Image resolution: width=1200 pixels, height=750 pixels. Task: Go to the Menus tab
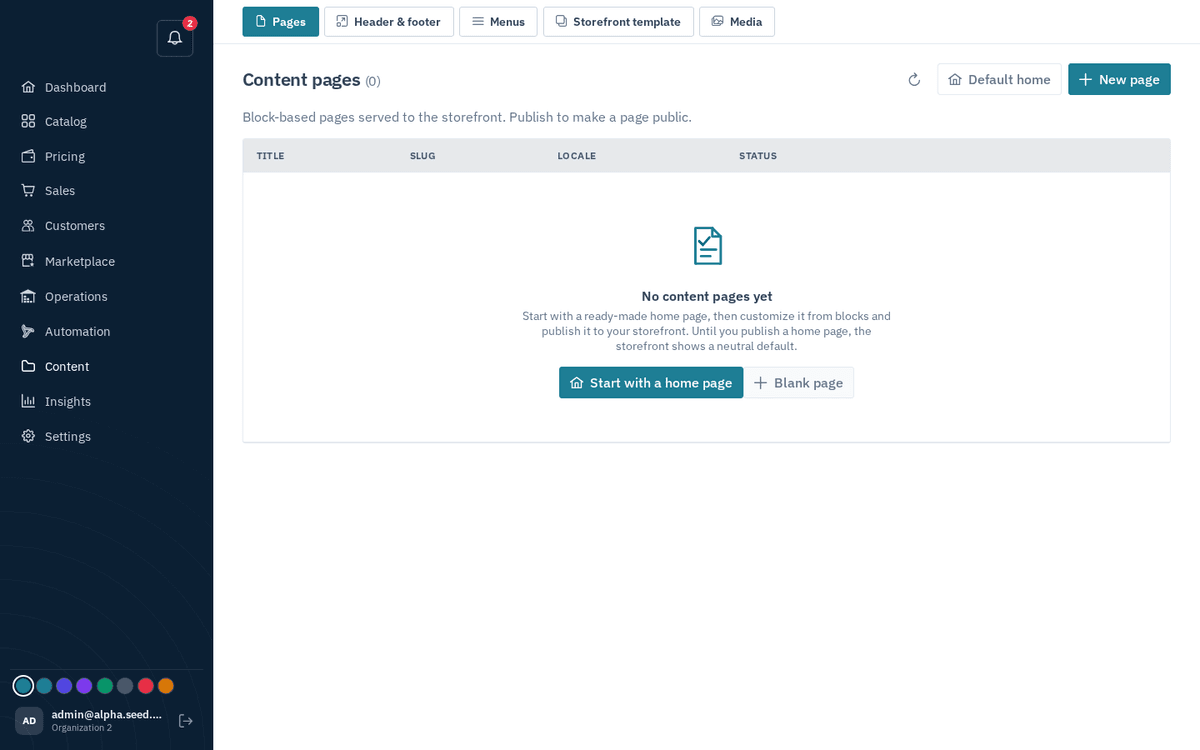coord(498,22)
